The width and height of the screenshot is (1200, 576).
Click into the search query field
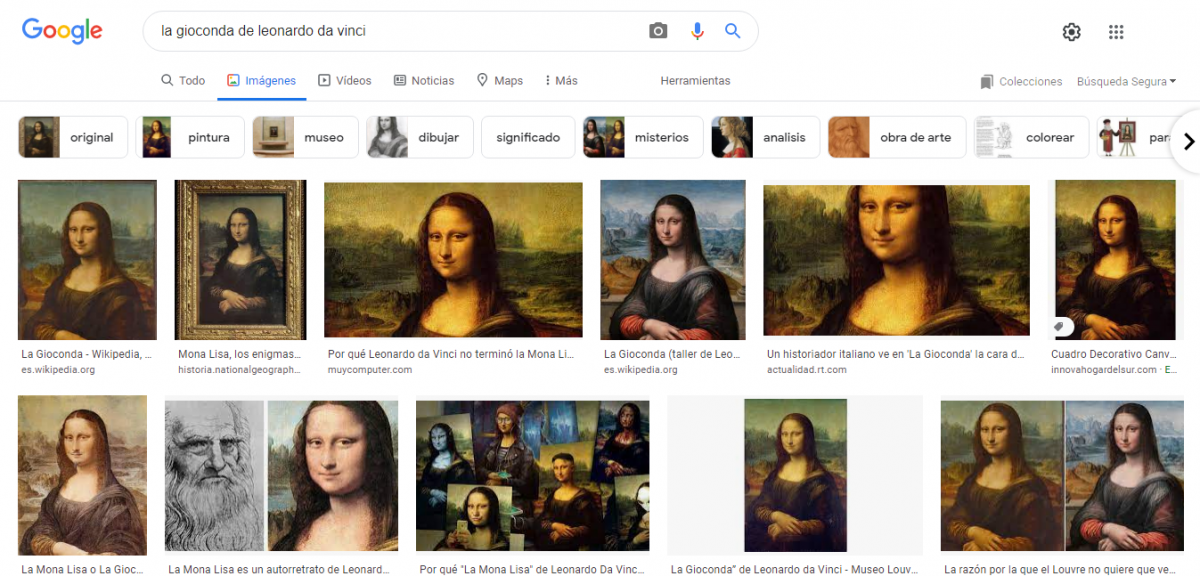(x=400, y=31)
